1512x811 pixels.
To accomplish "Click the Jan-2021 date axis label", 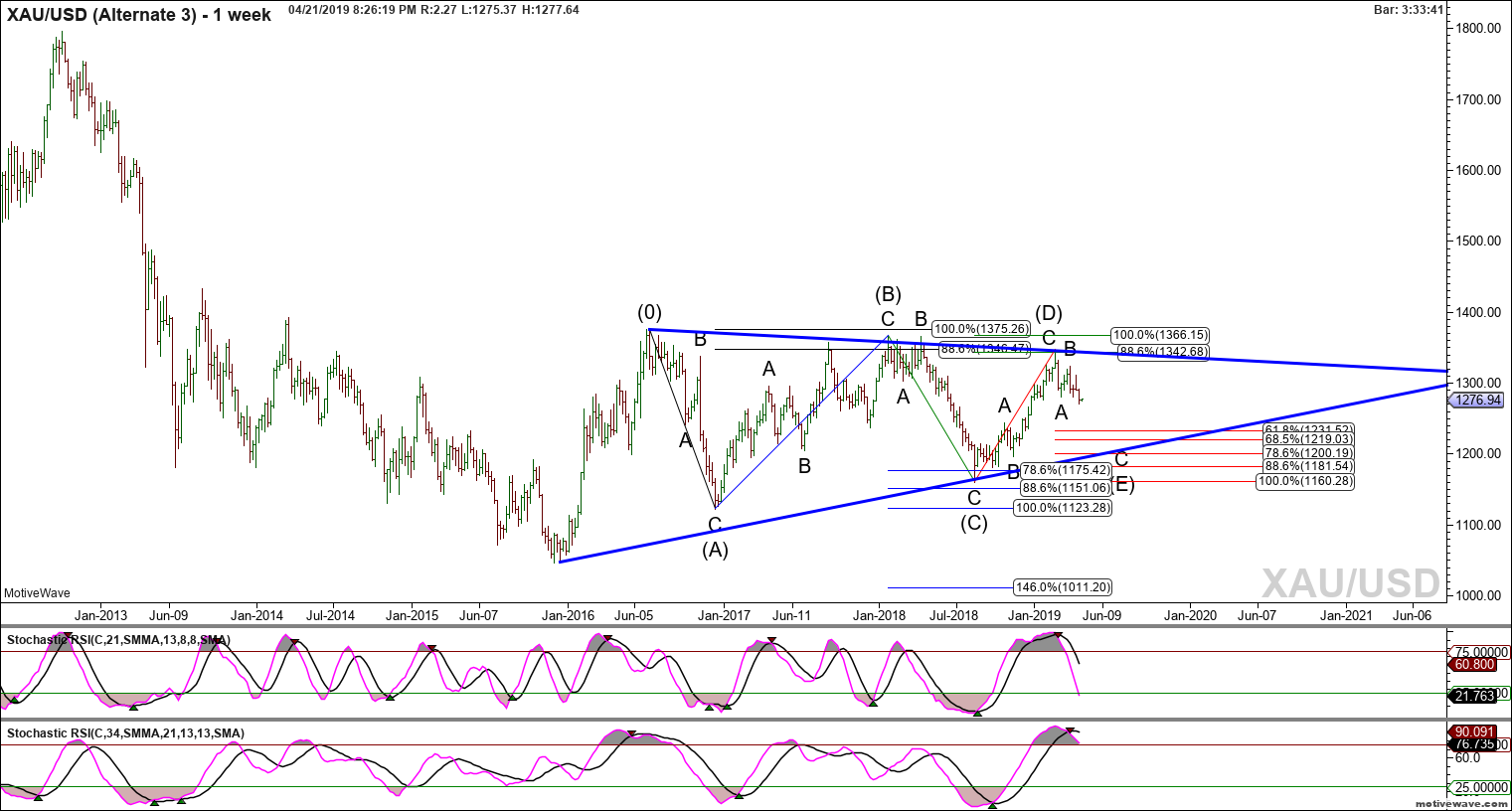I will click(x=1346, y=615).
